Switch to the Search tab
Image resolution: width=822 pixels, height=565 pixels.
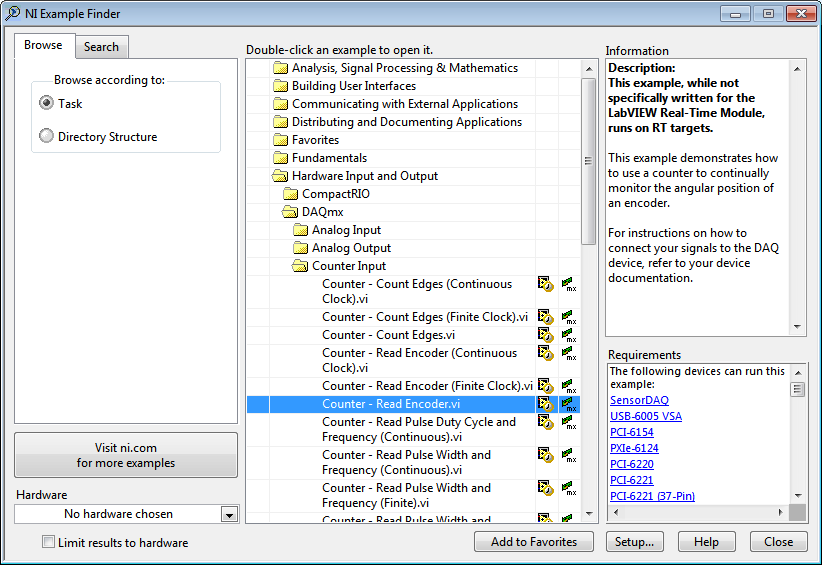[101, 47]
